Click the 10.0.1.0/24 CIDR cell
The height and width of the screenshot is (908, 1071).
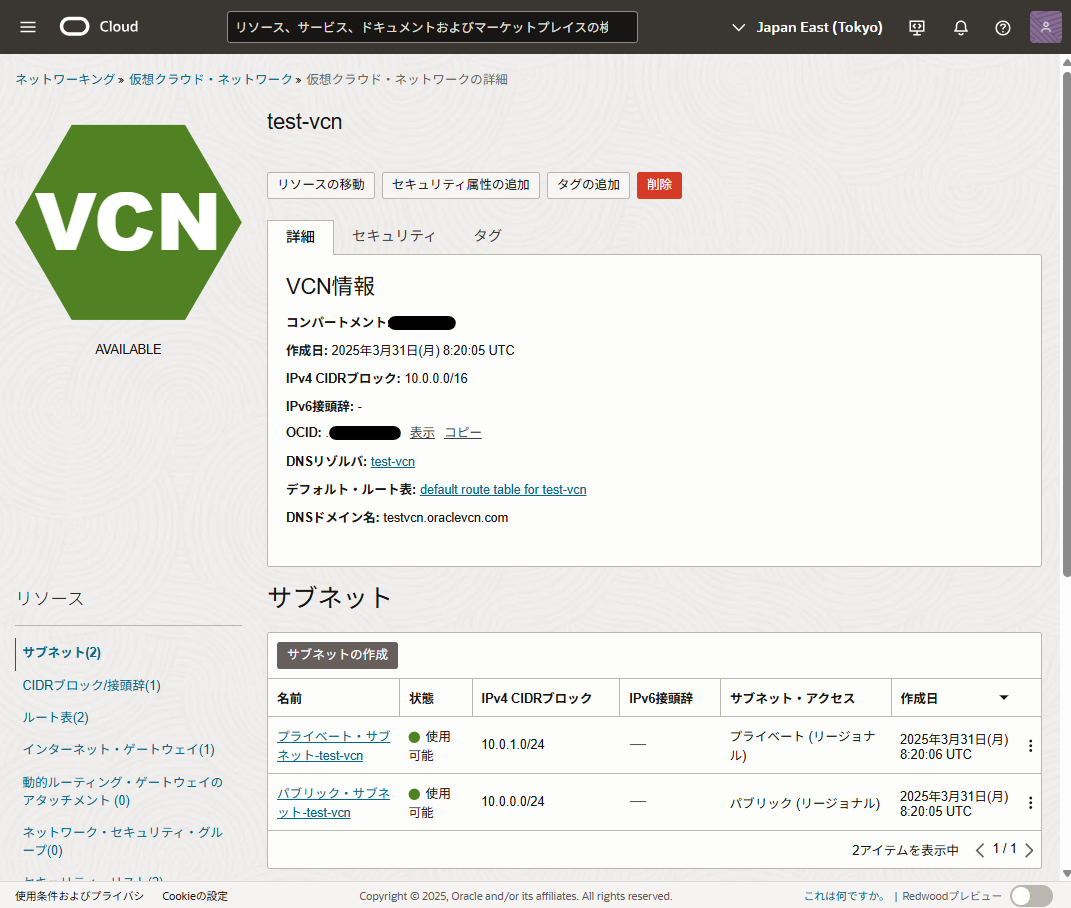513,745
